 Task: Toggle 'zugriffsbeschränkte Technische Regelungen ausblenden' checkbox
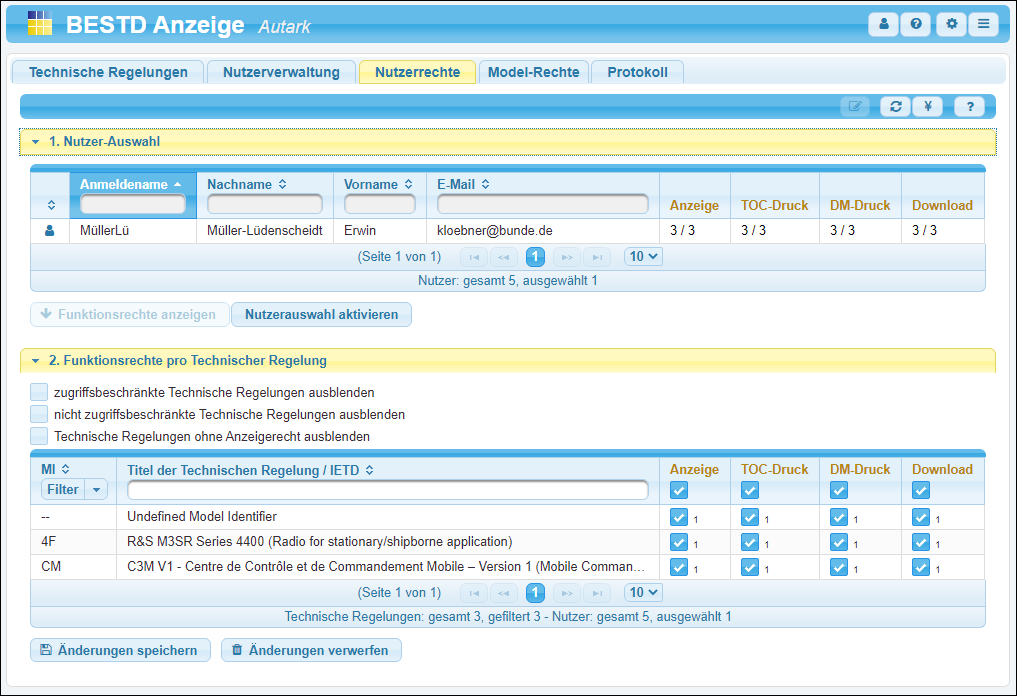pyautogui.click(x=39, y=392)
